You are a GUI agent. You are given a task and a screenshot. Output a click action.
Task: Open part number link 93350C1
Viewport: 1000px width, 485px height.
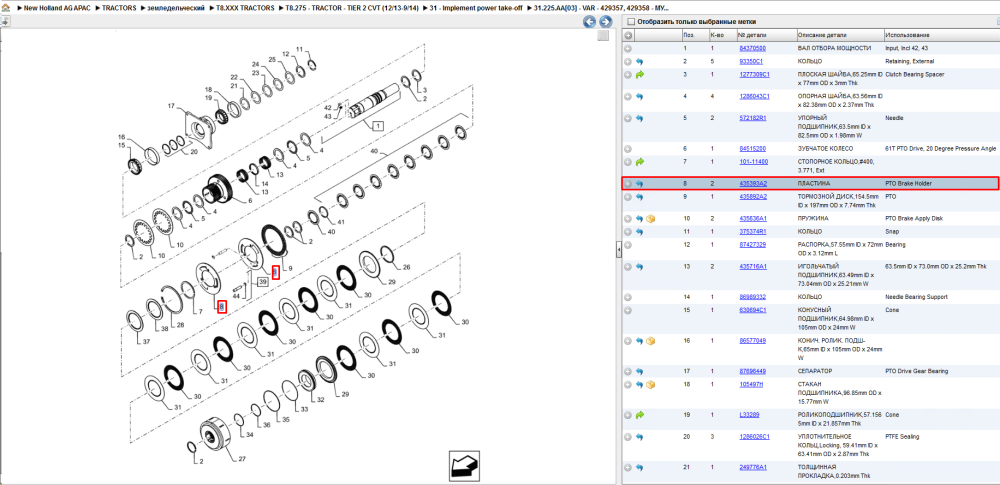(751, 61)
